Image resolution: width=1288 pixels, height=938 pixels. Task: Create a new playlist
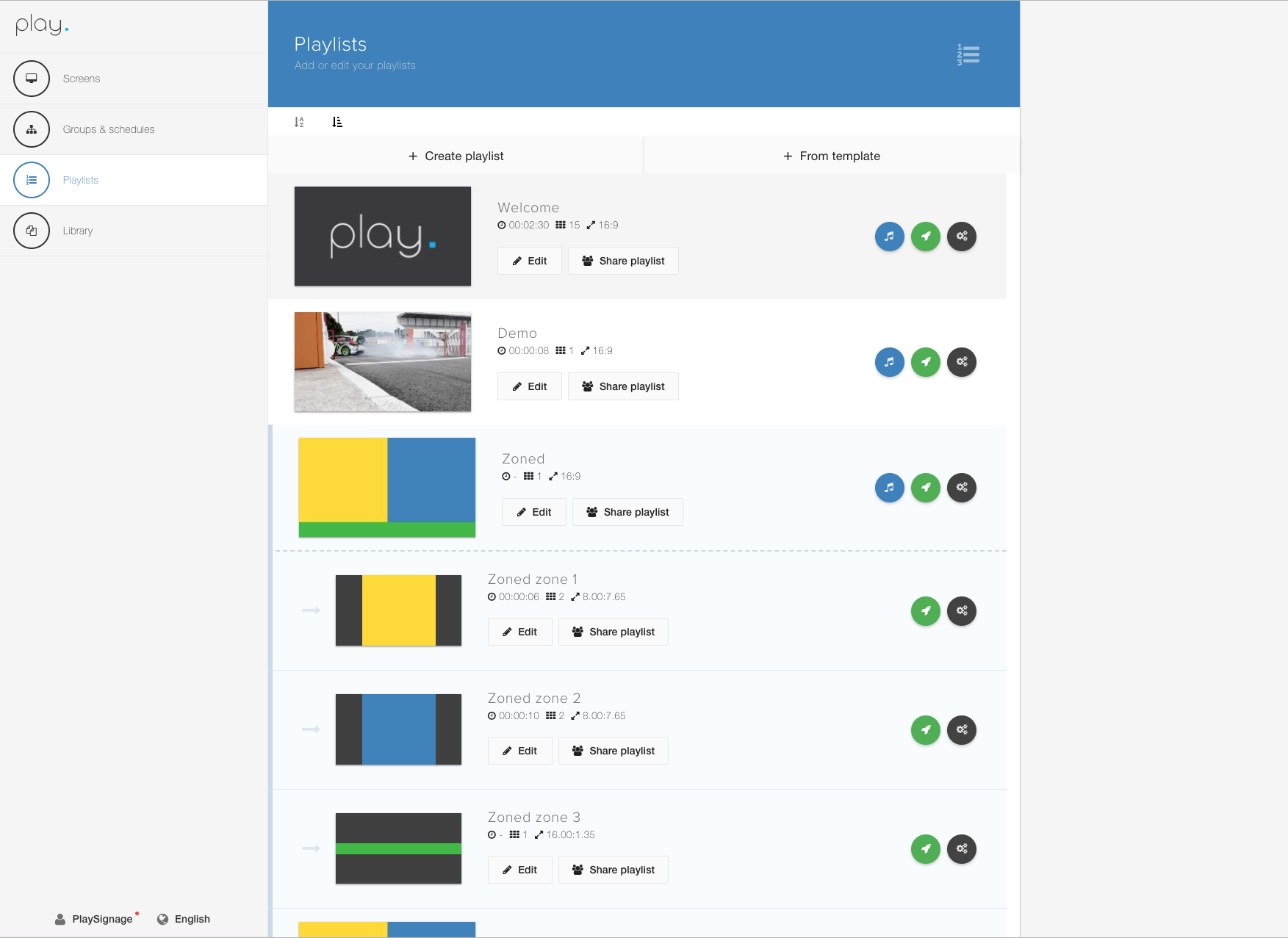coord(456,155)
